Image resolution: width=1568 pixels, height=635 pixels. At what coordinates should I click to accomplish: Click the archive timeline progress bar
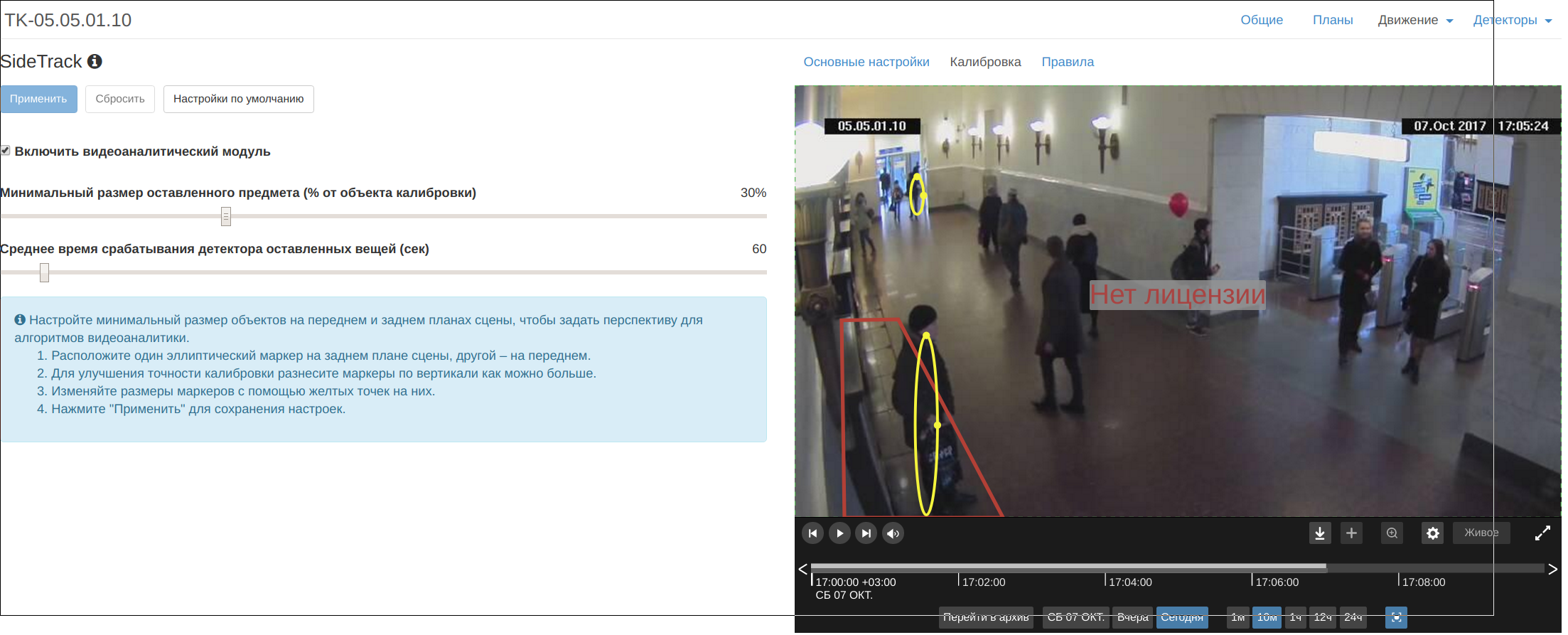pyautogui.click(x=1177, y=567)
